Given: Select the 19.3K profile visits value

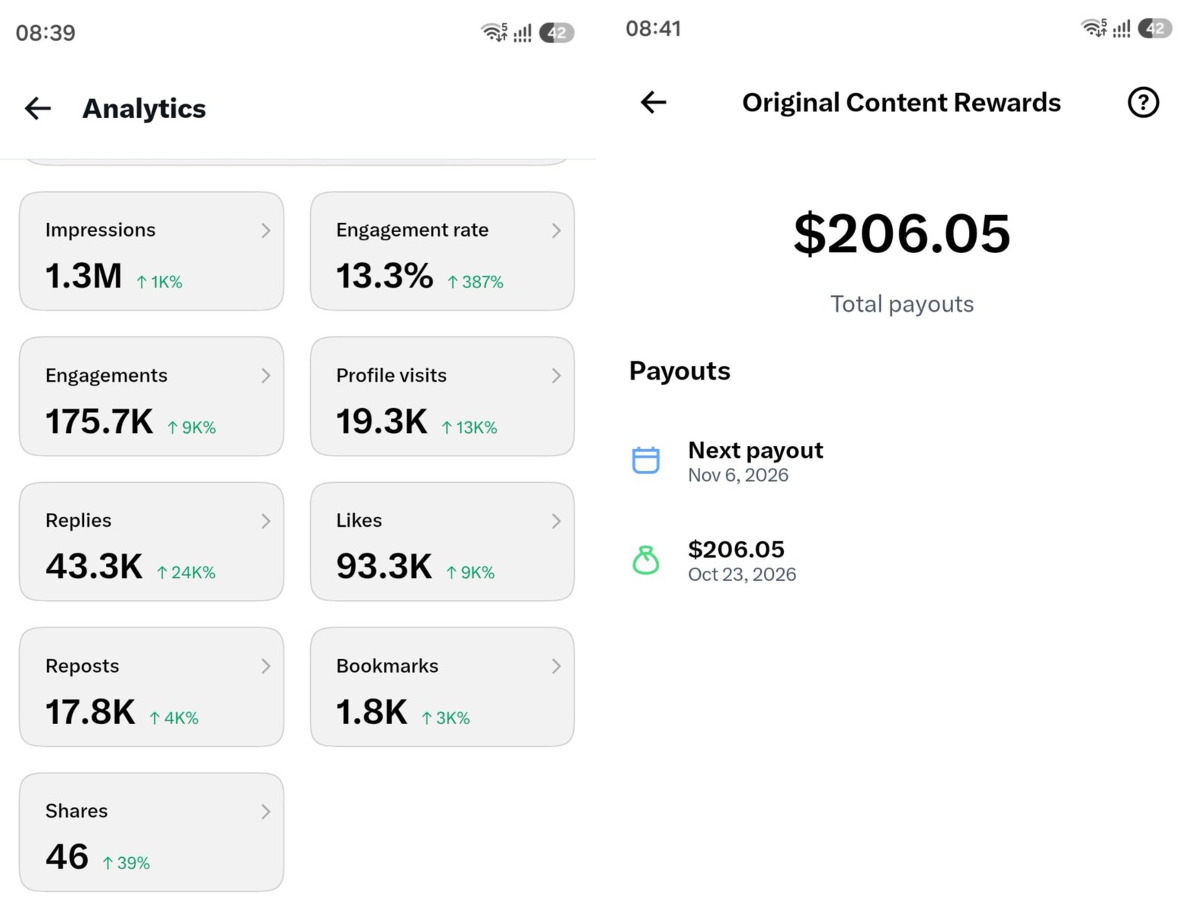Looking at the screenshot, I should (x=382, y=421).
